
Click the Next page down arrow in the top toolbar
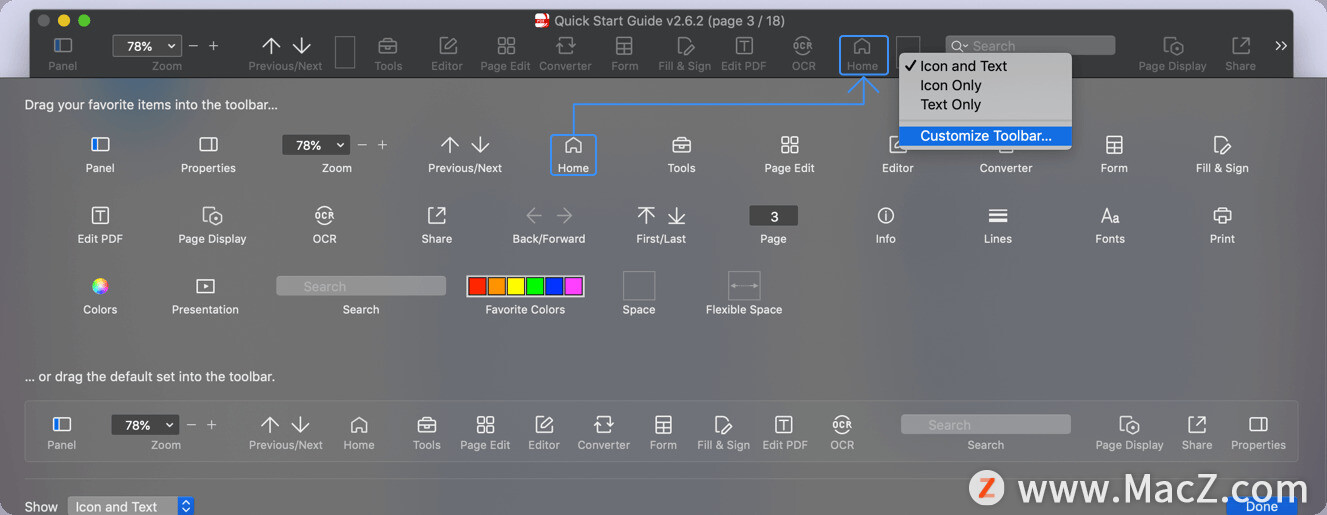click(x=302, y=46)
